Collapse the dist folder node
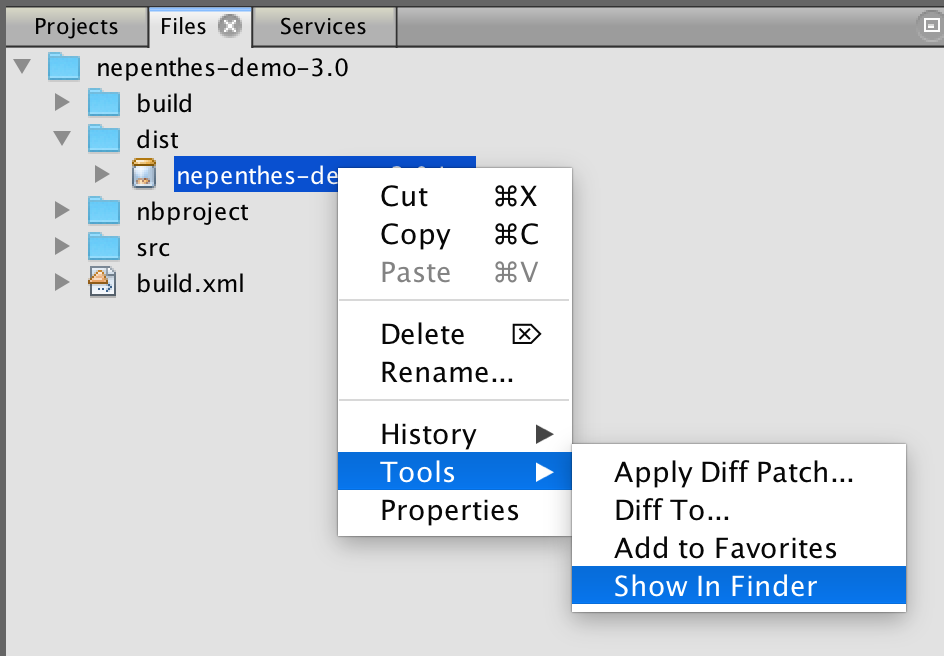This screenshot has width=944, height=656. 62,138
